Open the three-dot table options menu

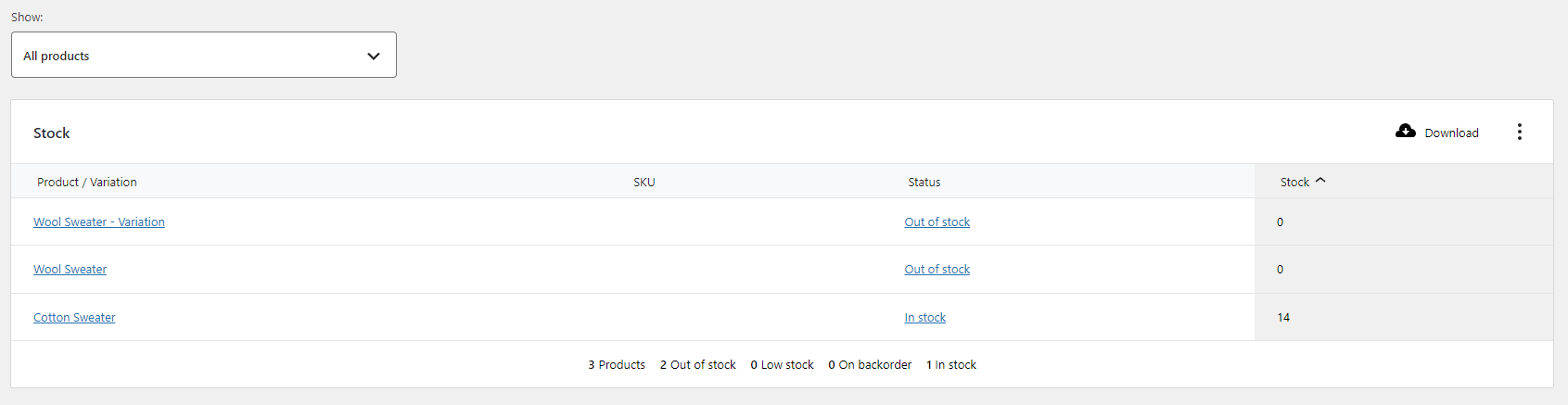(1519, 133)
